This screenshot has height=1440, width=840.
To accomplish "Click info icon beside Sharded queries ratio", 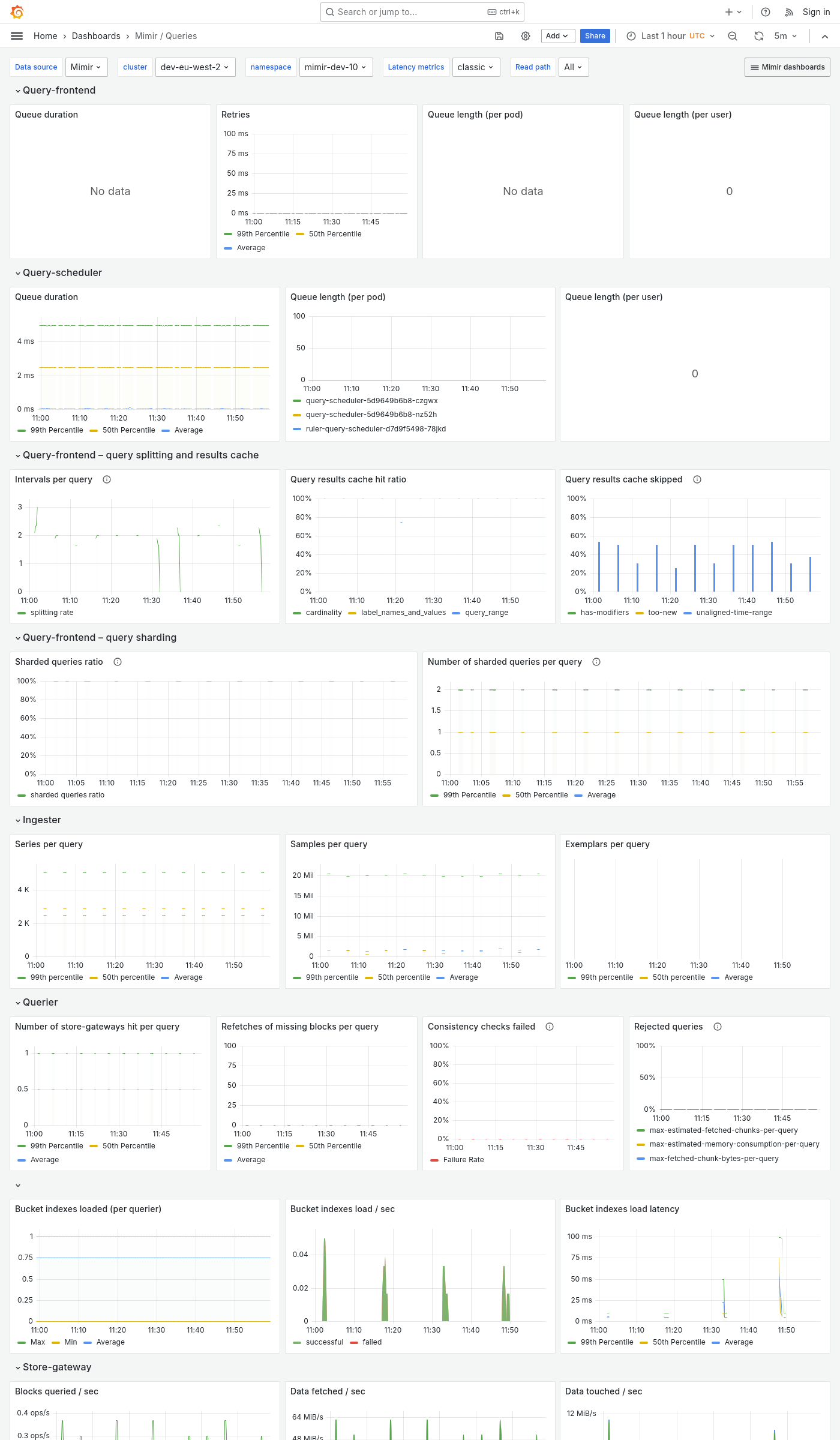I will point(118,662).
